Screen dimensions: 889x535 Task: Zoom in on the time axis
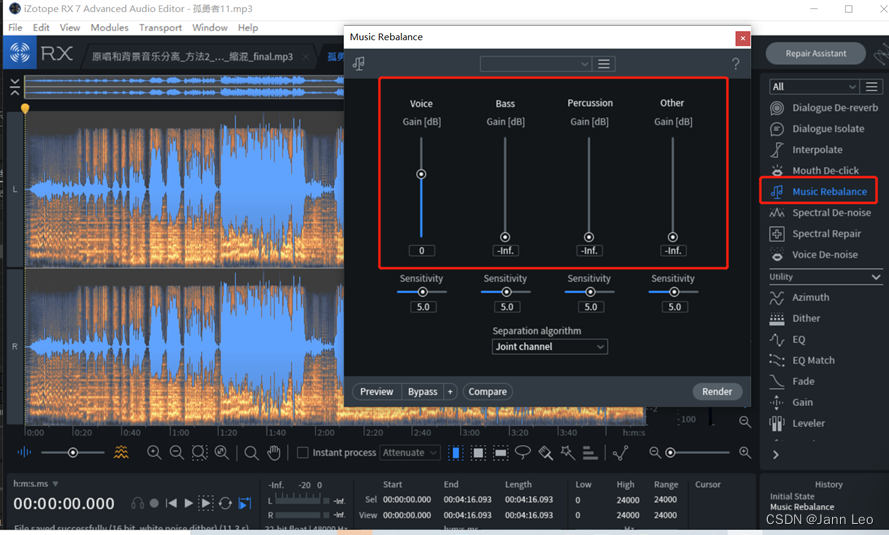[154, 452]
